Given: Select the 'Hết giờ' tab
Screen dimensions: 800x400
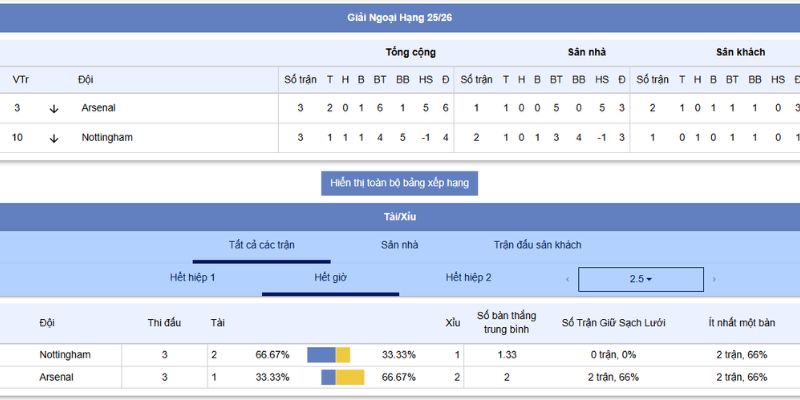Looking at the screenshot, I should 330,277.
